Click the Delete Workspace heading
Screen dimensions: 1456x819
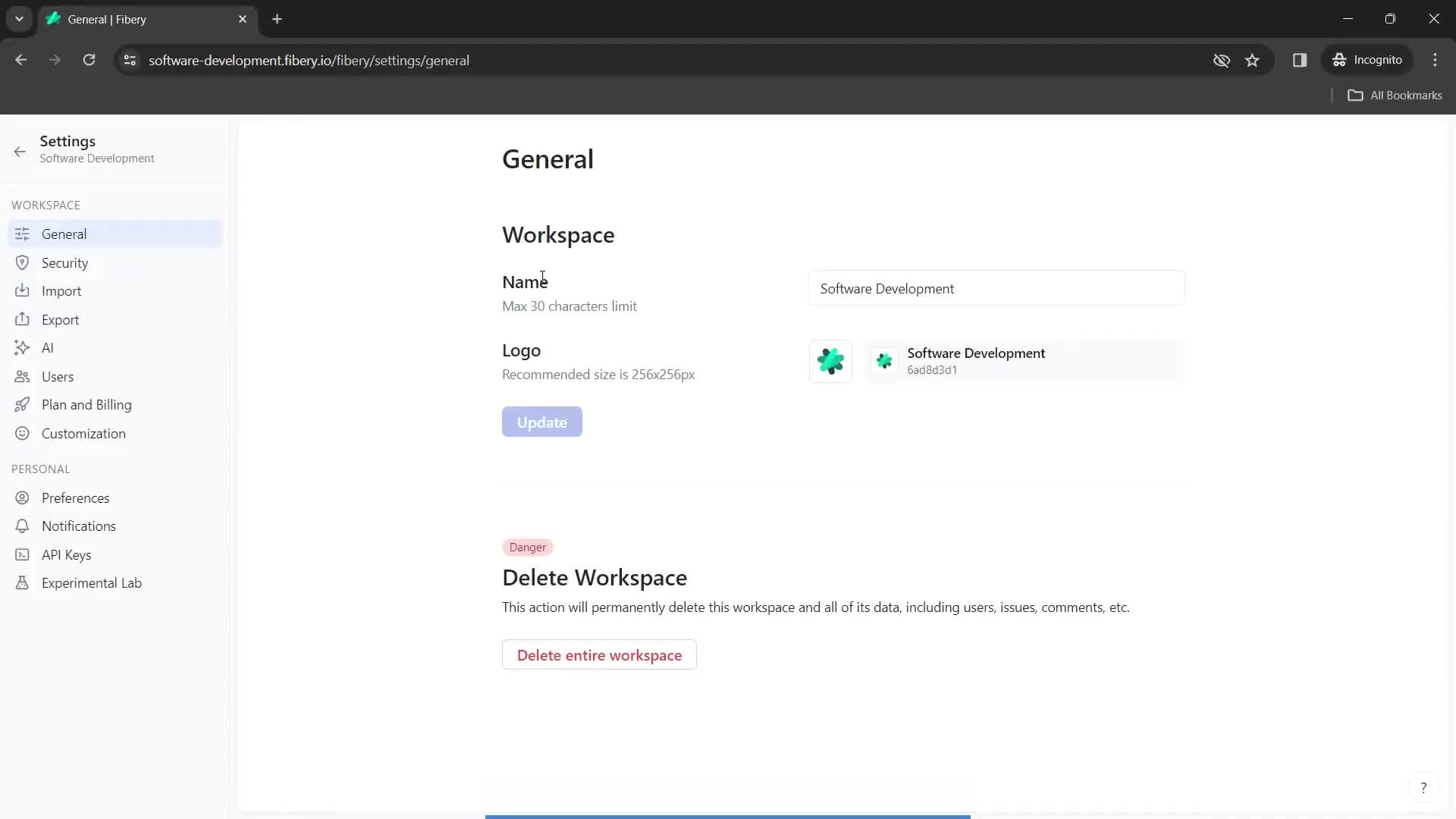point(595,578)
